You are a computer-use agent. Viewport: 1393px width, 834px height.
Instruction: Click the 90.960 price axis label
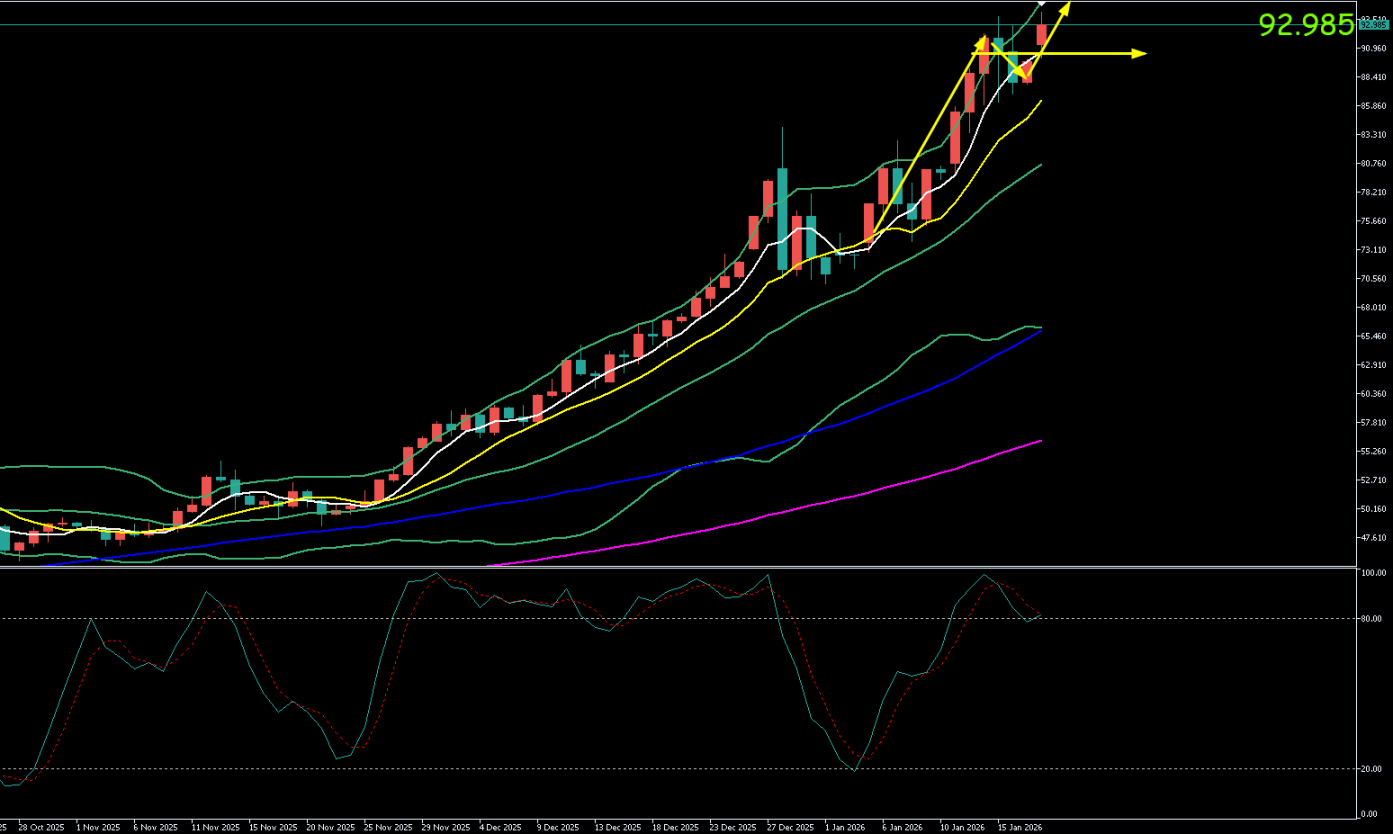(x=1371, y=48)
